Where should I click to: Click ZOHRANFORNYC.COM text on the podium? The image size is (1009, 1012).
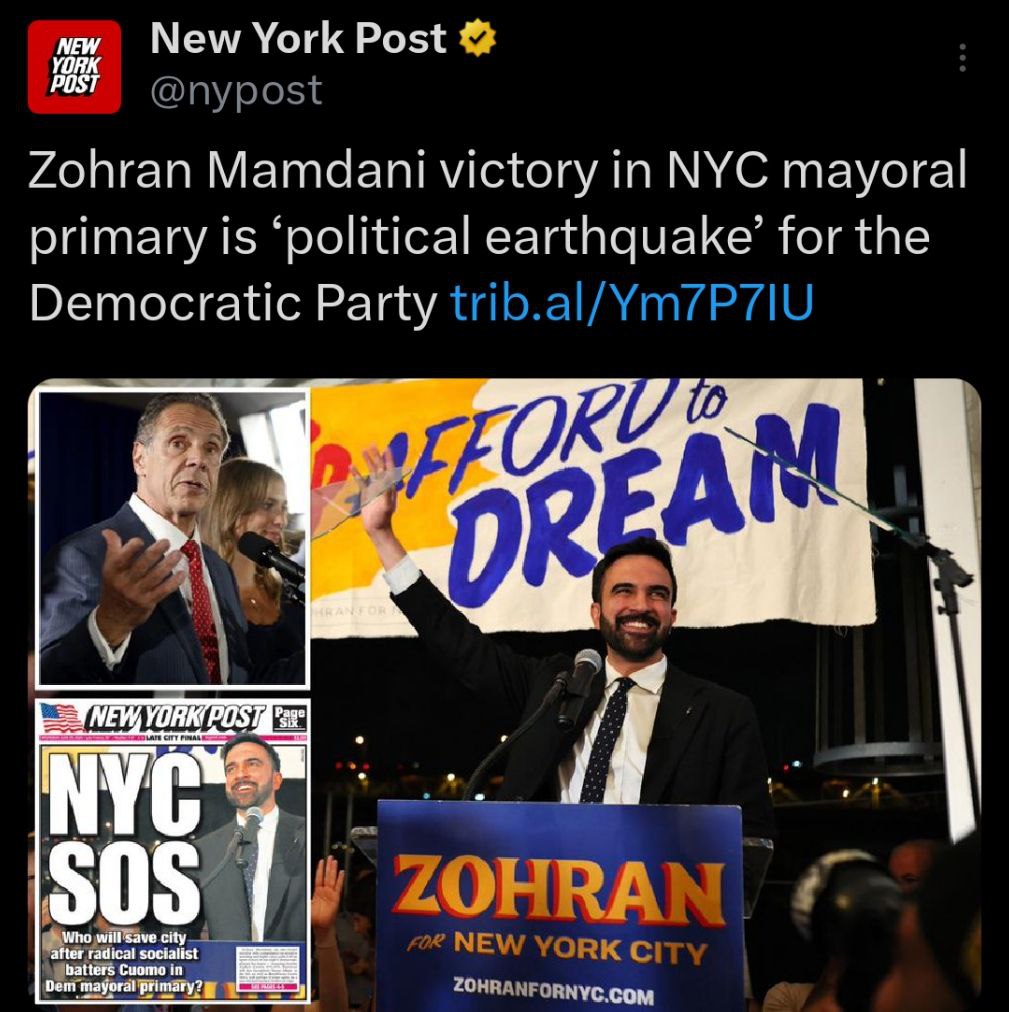[x=553, y=989]
